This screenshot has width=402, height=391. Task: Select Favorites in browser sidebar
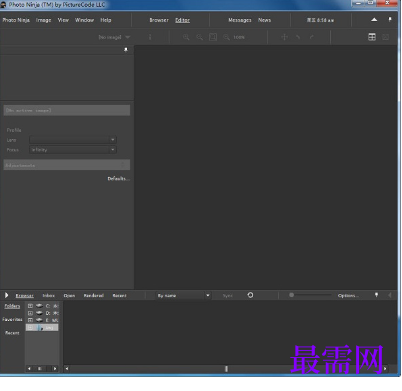[12, 319]
